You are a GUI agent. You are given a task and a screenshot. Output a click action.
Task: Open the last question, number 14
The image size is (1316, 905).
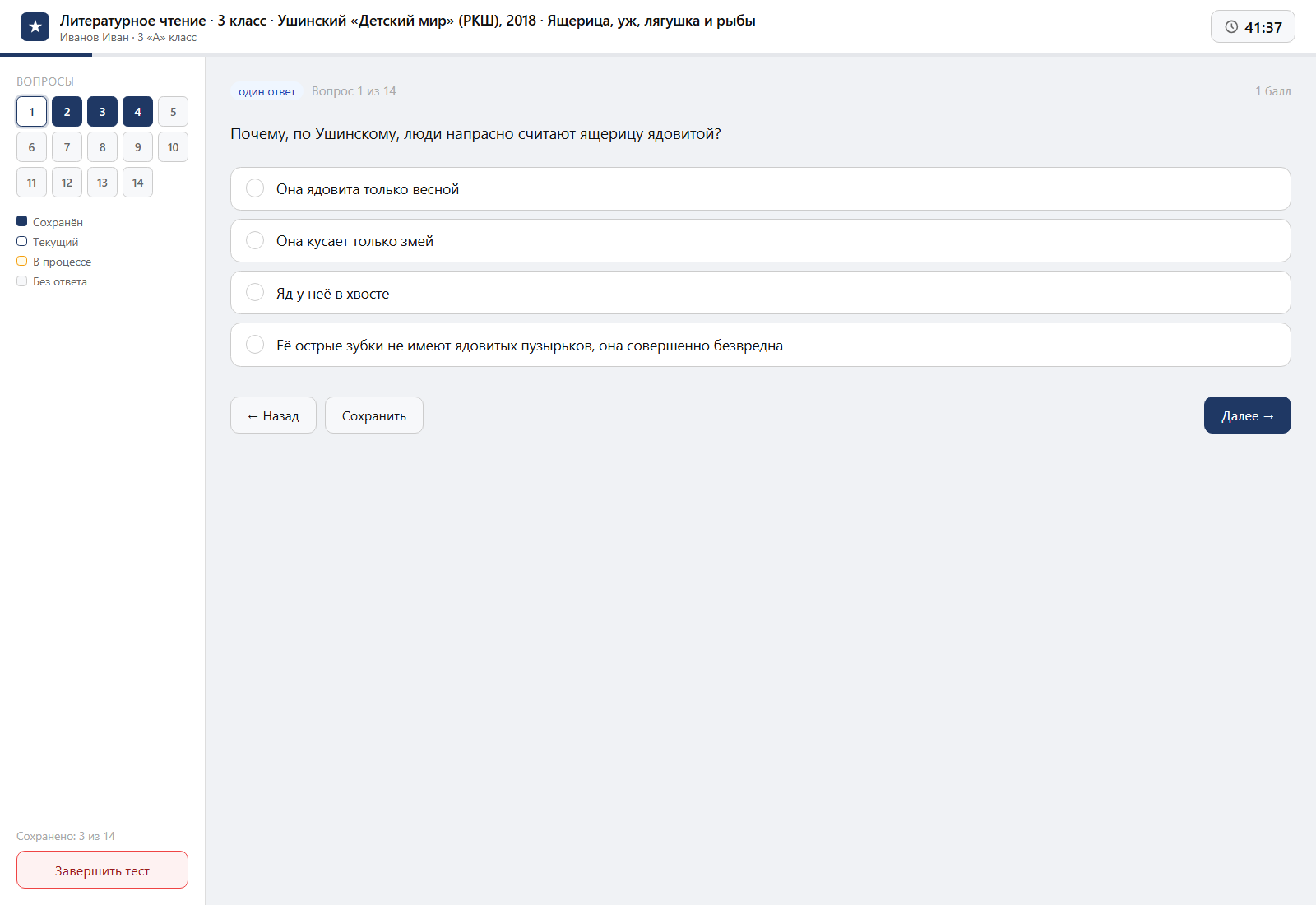pos(137,183)
